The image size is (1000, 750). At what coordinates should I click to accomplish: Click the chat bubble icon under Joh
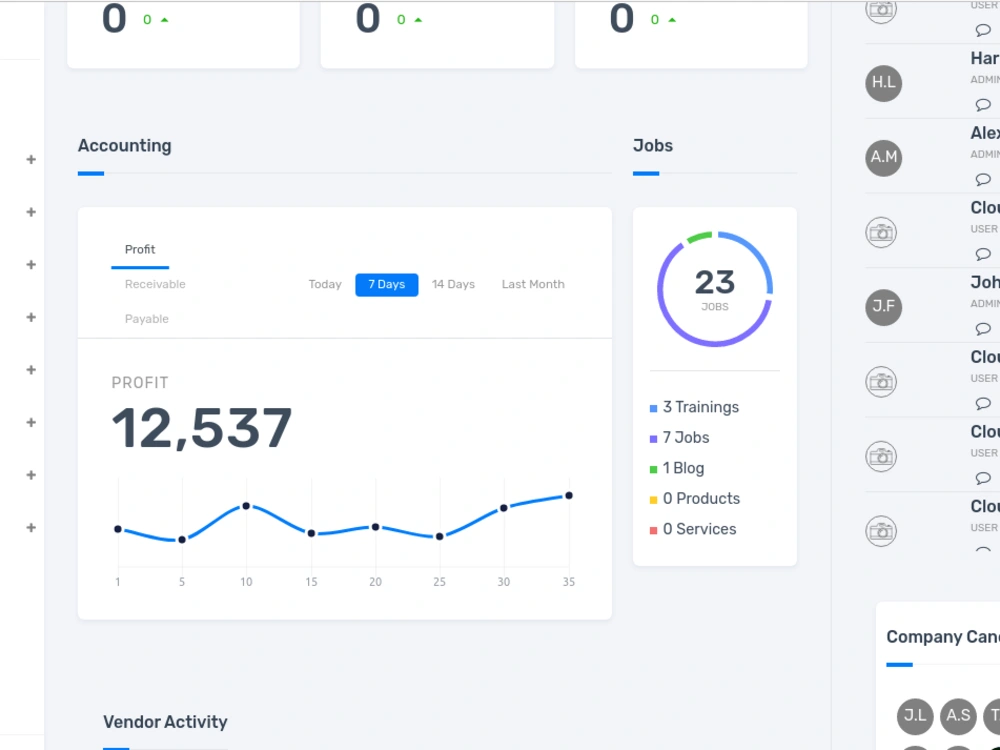point(983,328)
